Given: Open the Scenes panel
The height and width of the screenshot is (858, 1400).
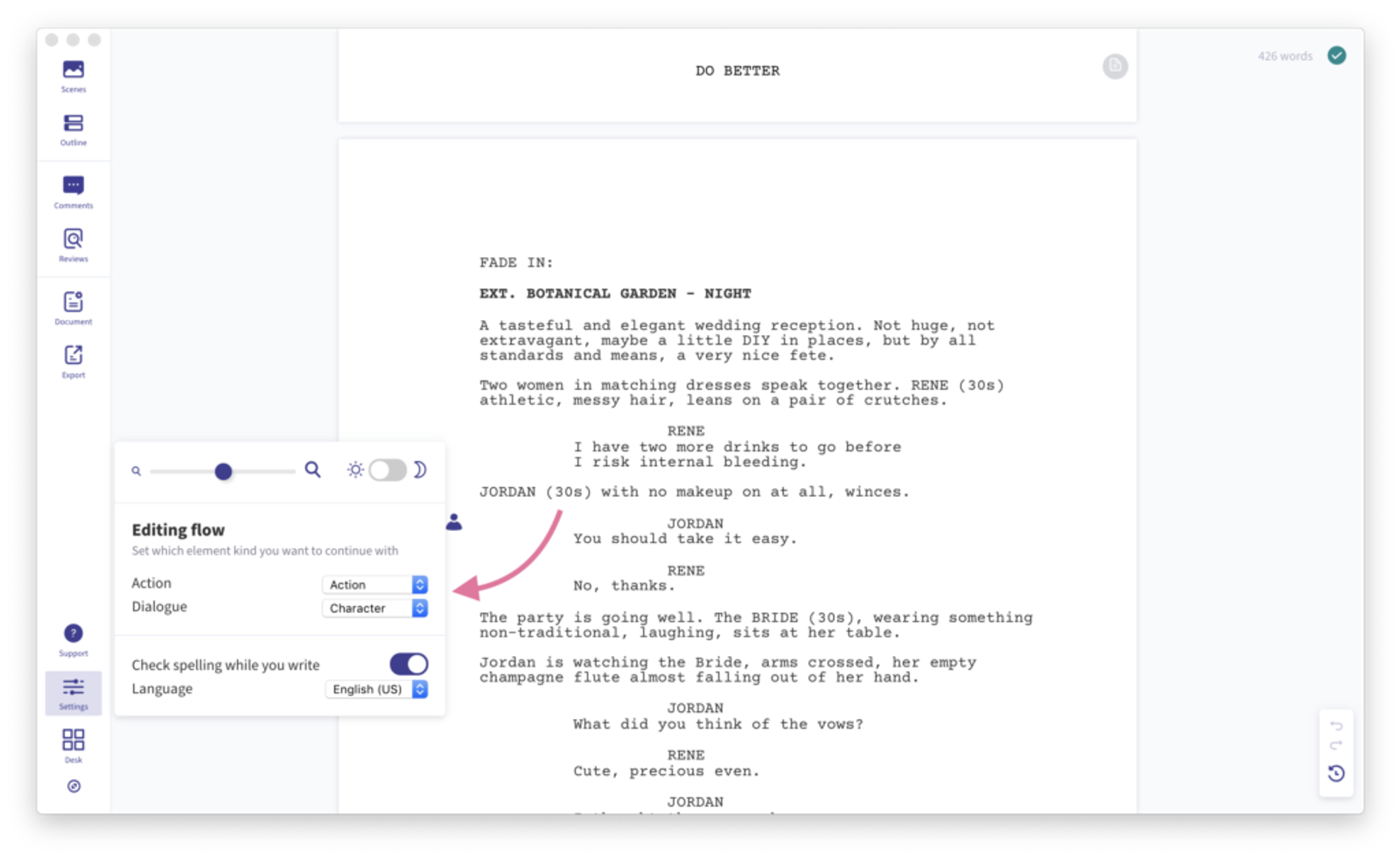Looking at the screenshot, I should pos(73,75).
